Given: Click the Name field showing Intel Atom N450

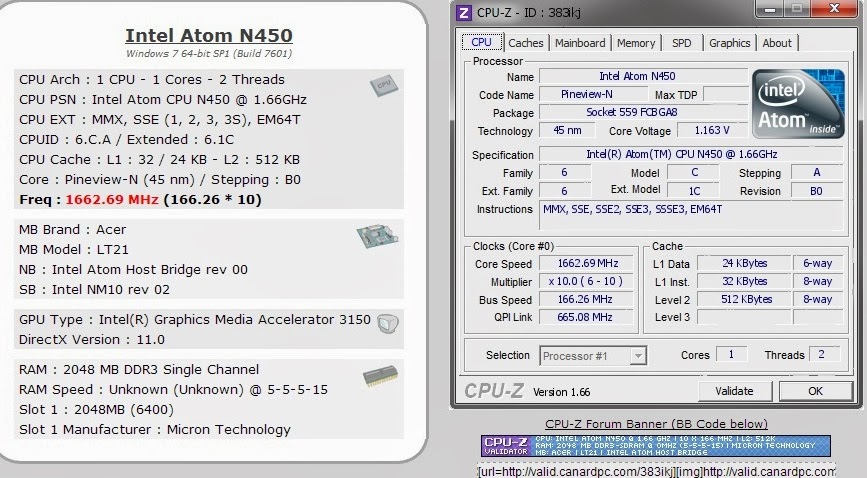Looking at the screenshot, I should (x=644, y=76).
